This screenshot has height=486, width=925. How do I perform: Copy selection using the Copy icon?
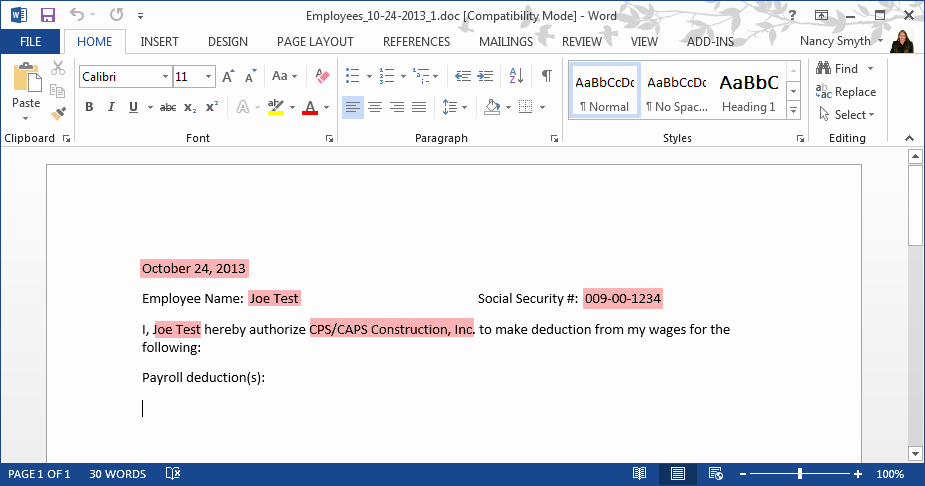[57, 91]
